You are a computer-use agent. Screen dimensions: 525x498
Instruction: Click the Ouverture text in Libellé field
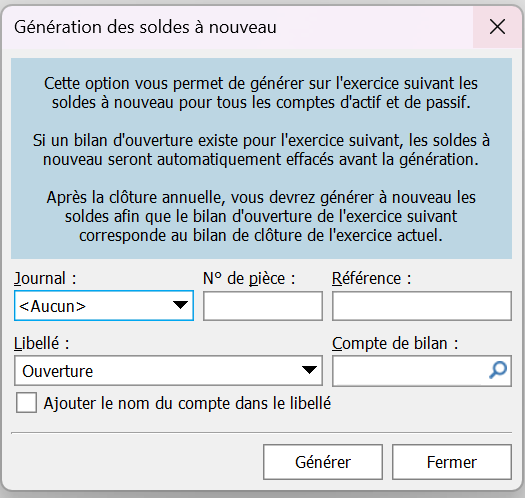click(58, 371)
